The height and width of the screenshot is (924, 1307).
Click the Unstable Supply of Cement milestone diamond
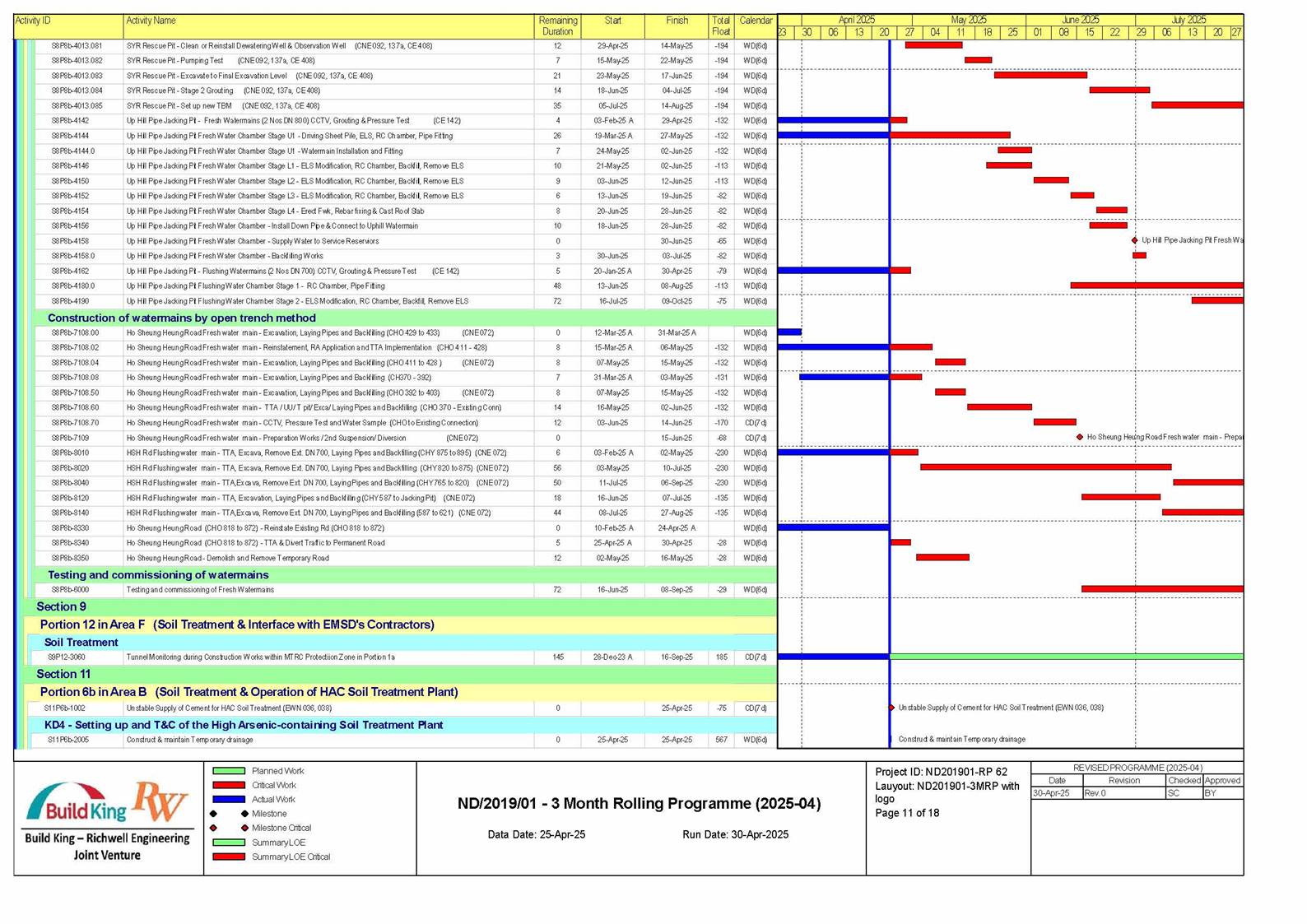click(x=891, y=708)
